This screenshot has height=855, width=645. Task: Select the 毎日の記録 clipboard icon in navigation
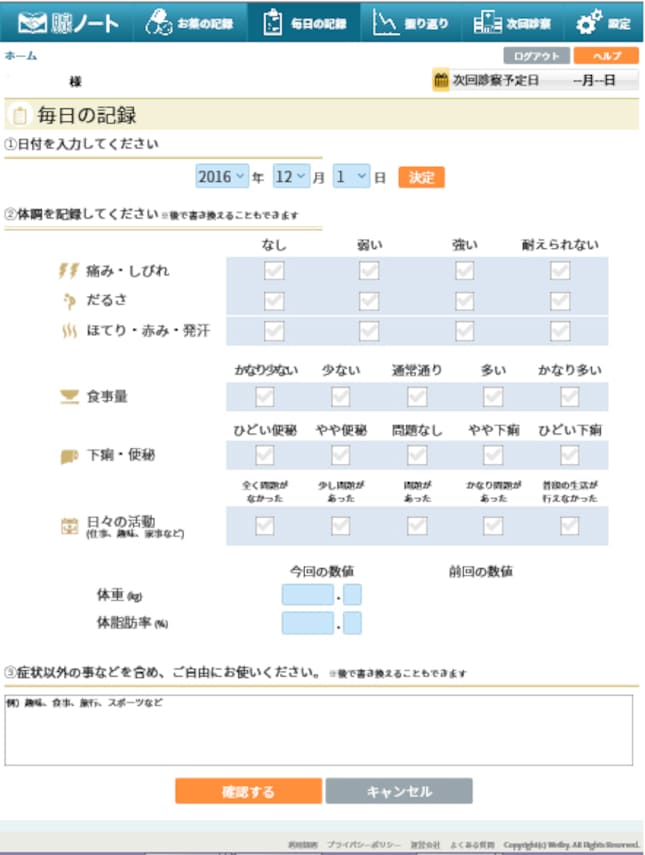point(272,22)
